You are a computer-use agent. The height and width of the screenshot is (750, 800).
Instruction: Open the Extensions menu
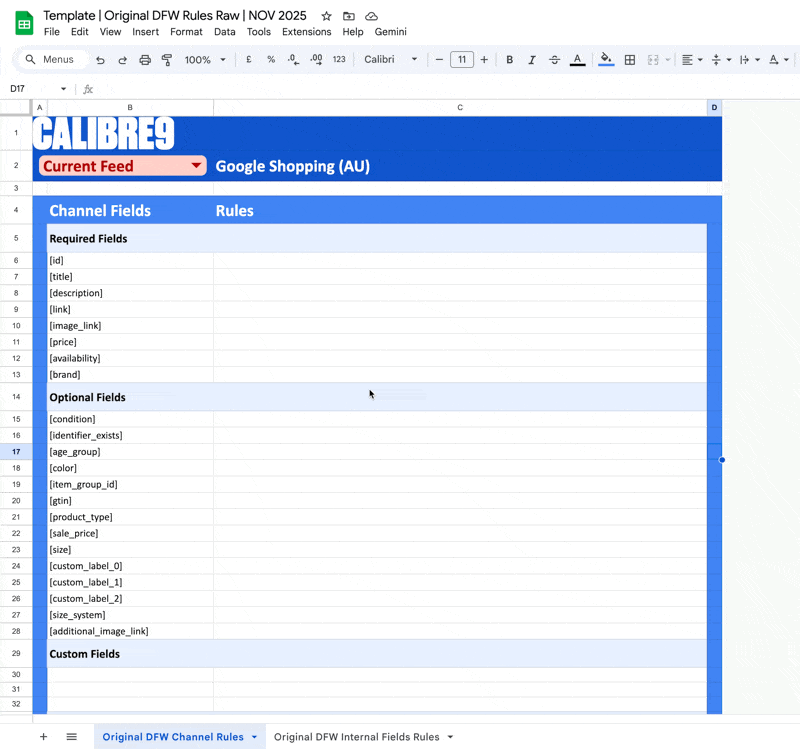click(x=306, y=32)
